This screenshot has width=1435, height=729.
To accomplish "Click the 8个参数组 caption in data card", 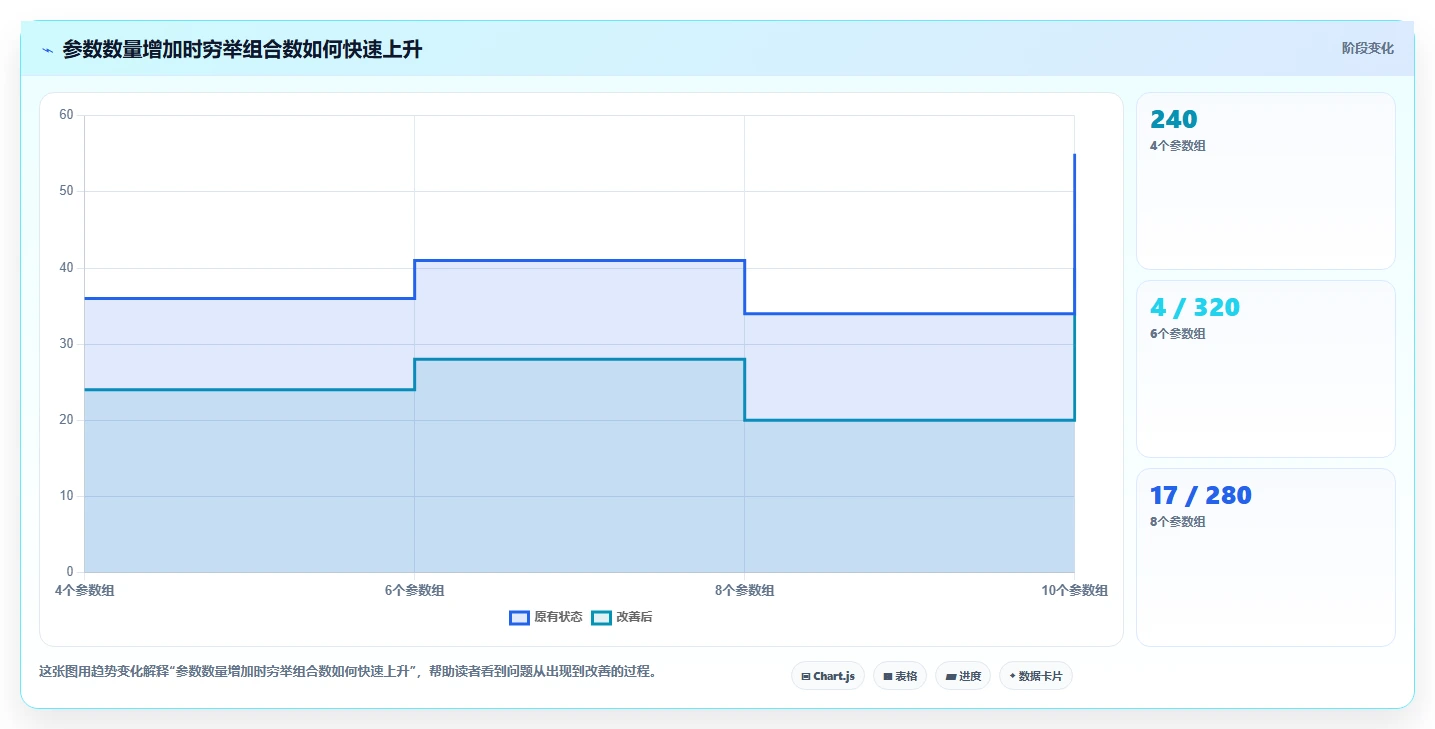I will 1178,522.
